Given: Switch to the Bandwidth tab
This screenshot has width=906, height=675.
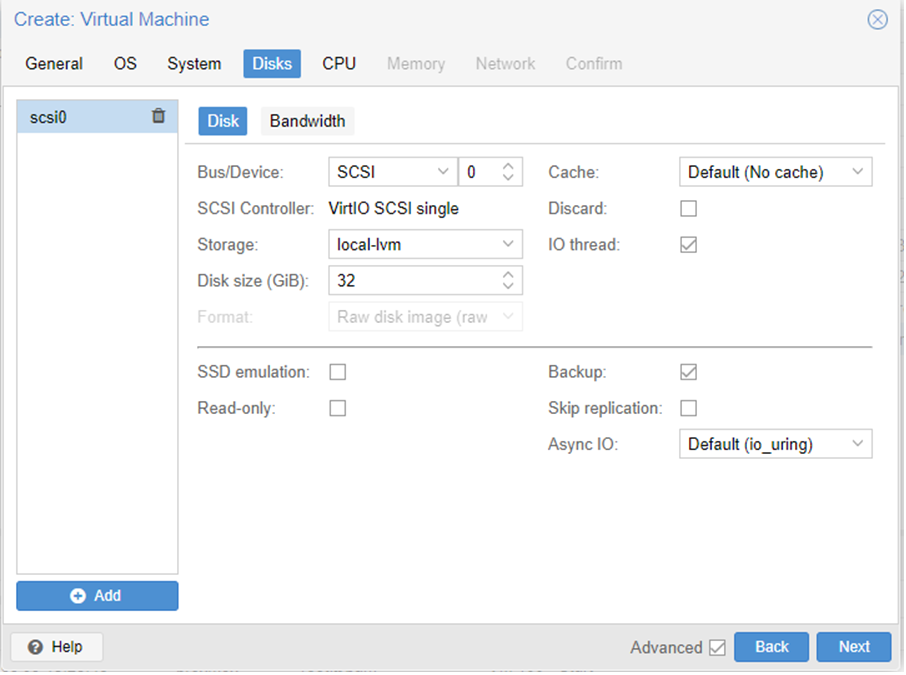Looking at the screenshot, I should click(307, 120).
